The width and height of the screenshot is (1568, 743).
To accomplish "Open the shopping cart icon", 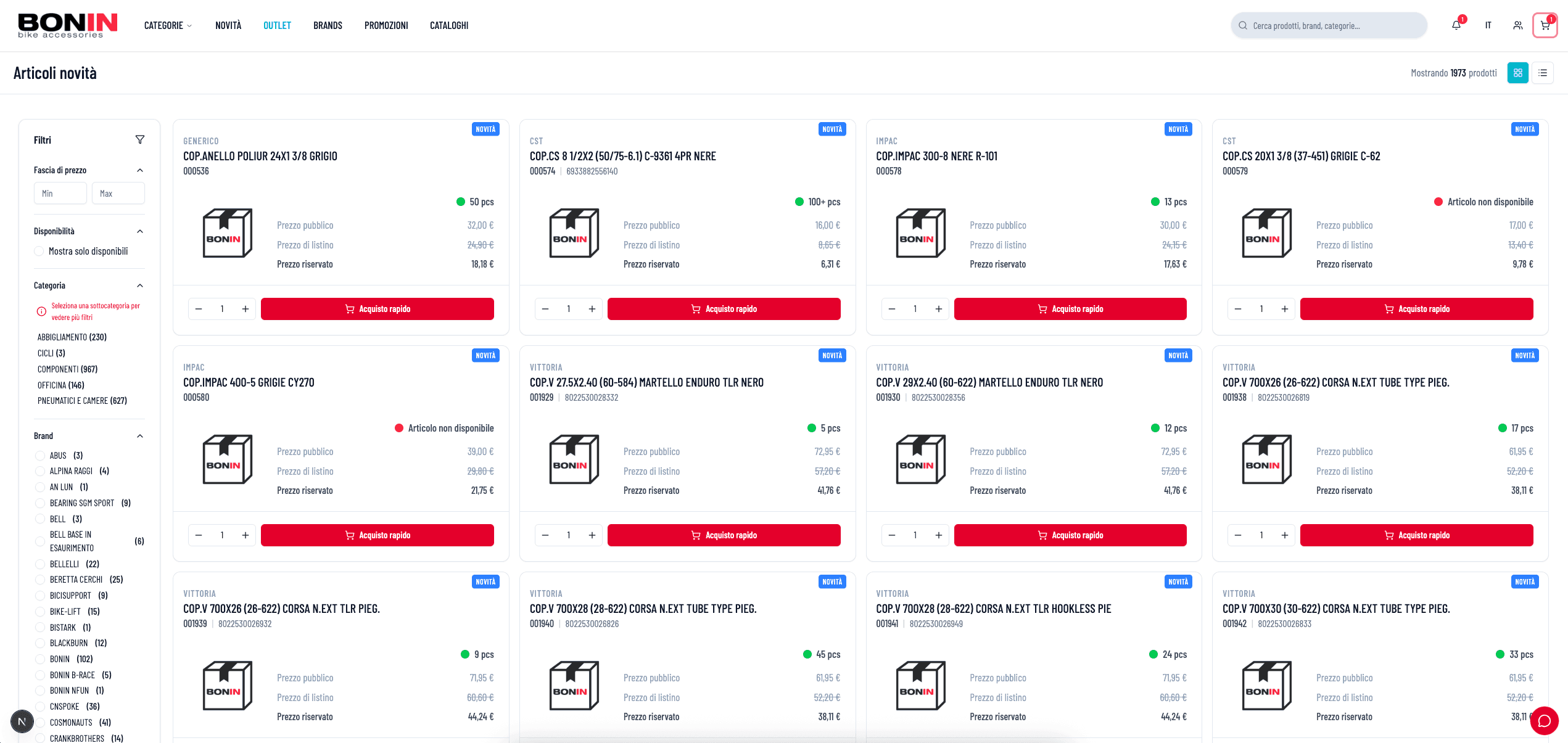I will pos(1545,25).
